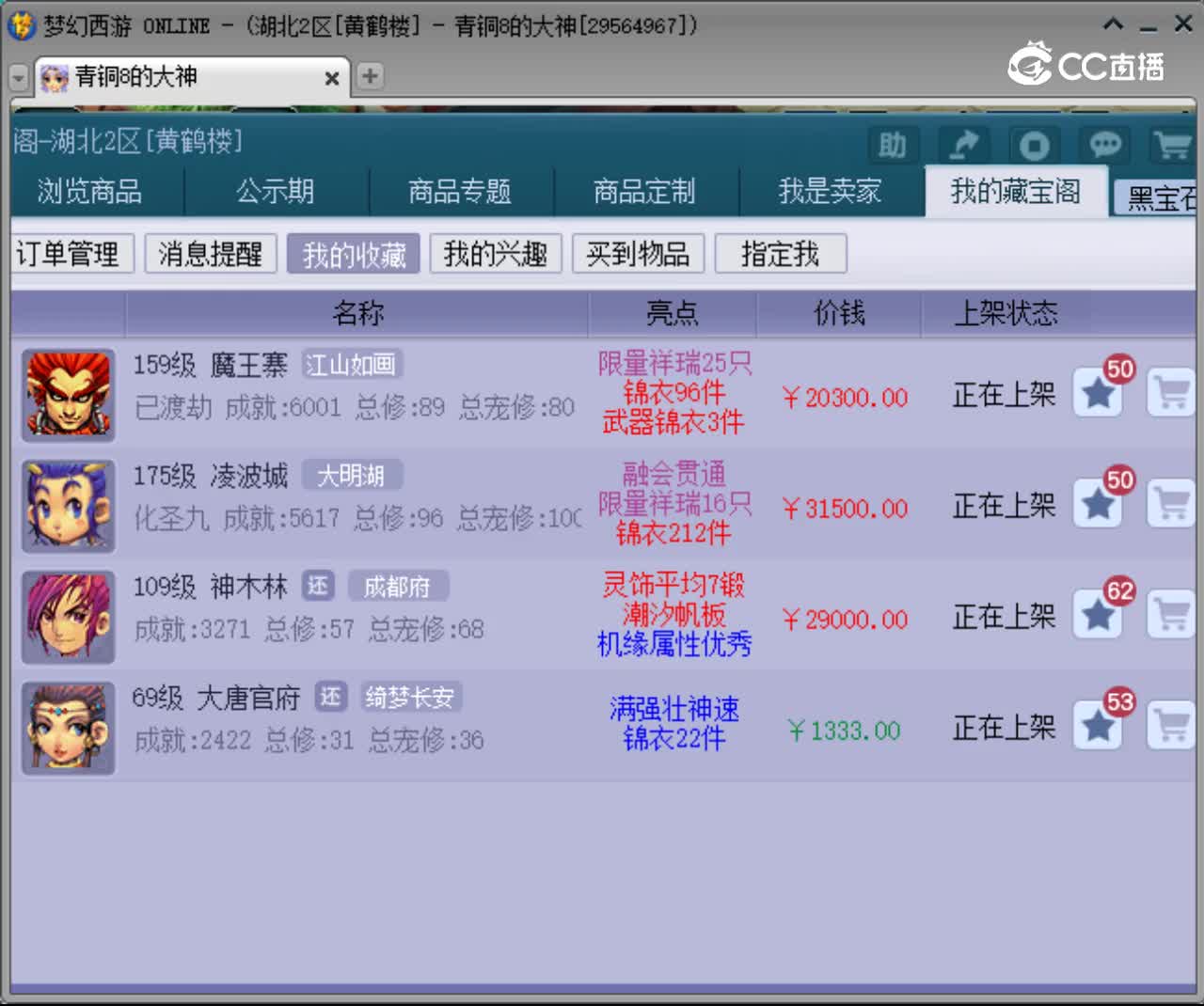The width and height of the screenshot is (1204, 1006).
Task: Click the 亮点 column header
Action: 673,314
